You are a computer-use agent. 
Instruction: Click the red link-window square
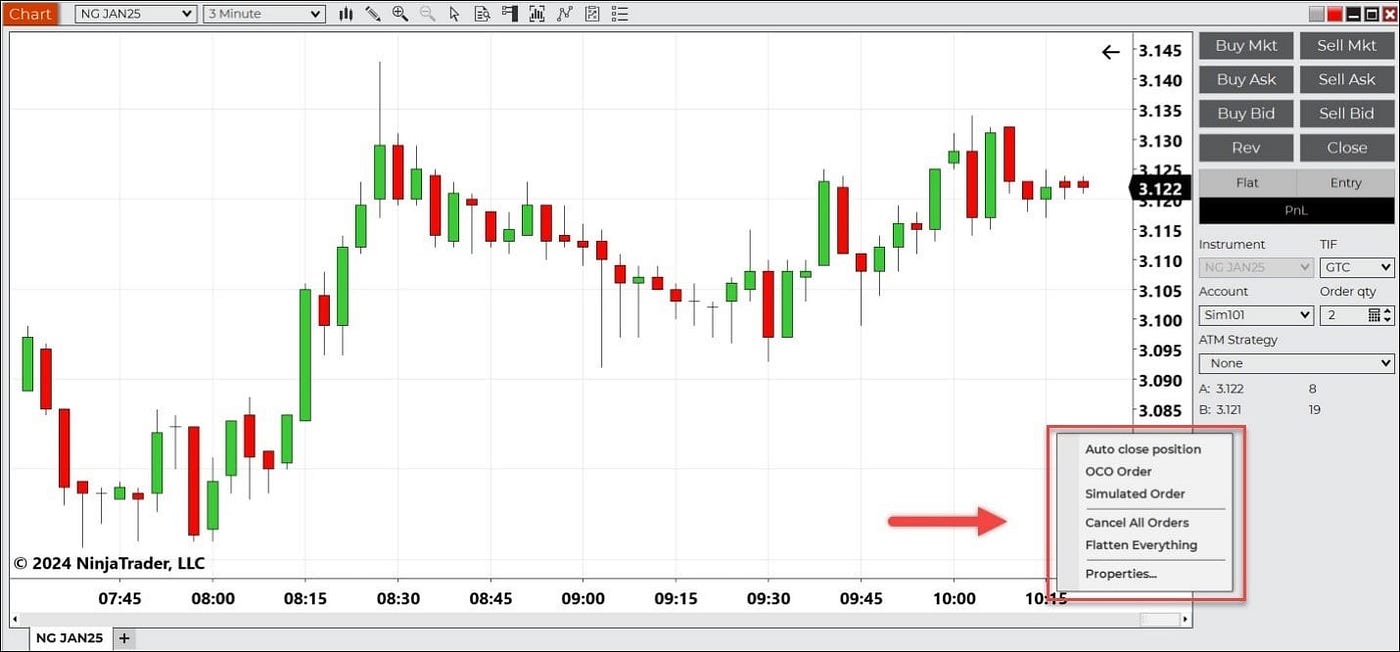coord(1335,14)
